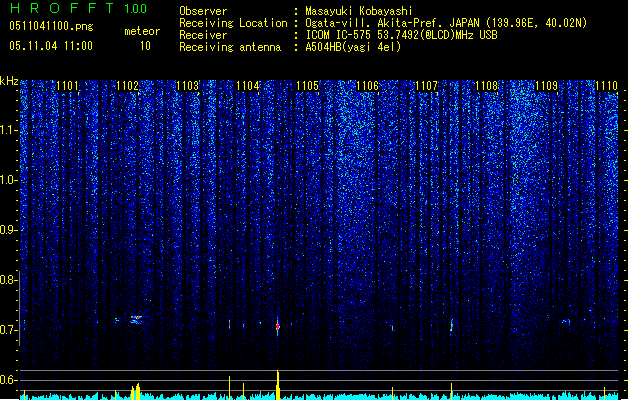This screenshot has height=400, width=629.
Task: Select observer name Masayuki Kobayashi
Action: [x=359, y=11]
